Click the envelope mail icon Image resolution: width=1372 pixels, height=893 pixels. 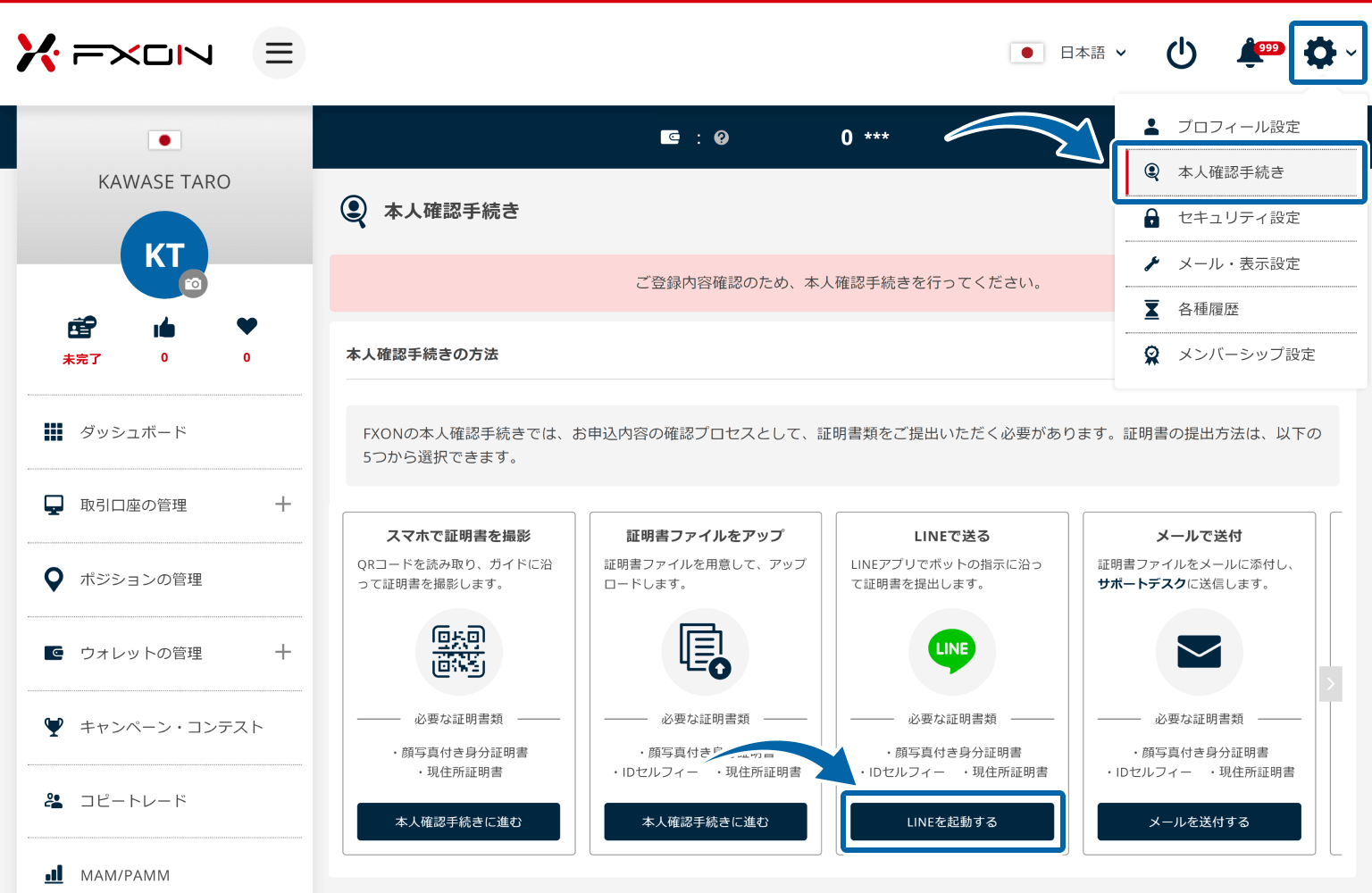[1200, 652]
